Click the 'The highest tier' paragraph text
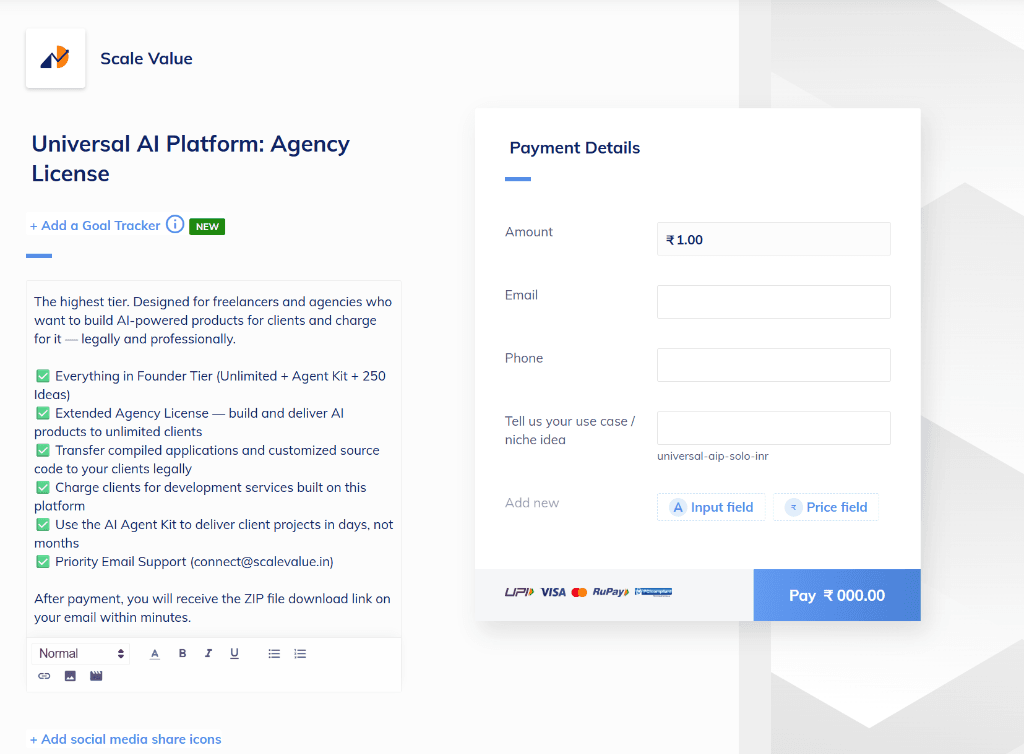 213,320
